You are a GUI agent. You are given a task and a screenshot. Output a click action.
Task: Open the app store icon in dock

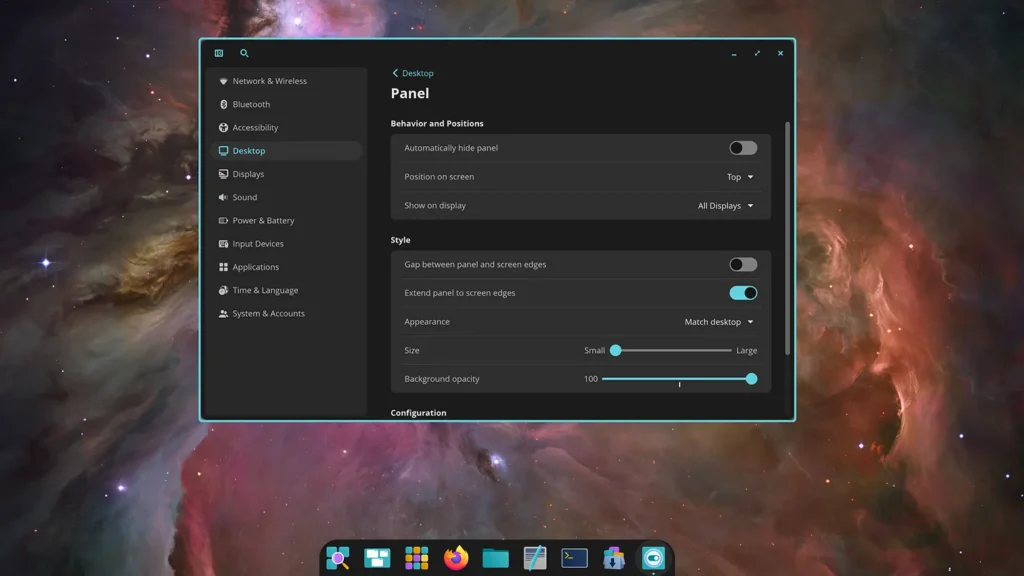tap(613, 558)
